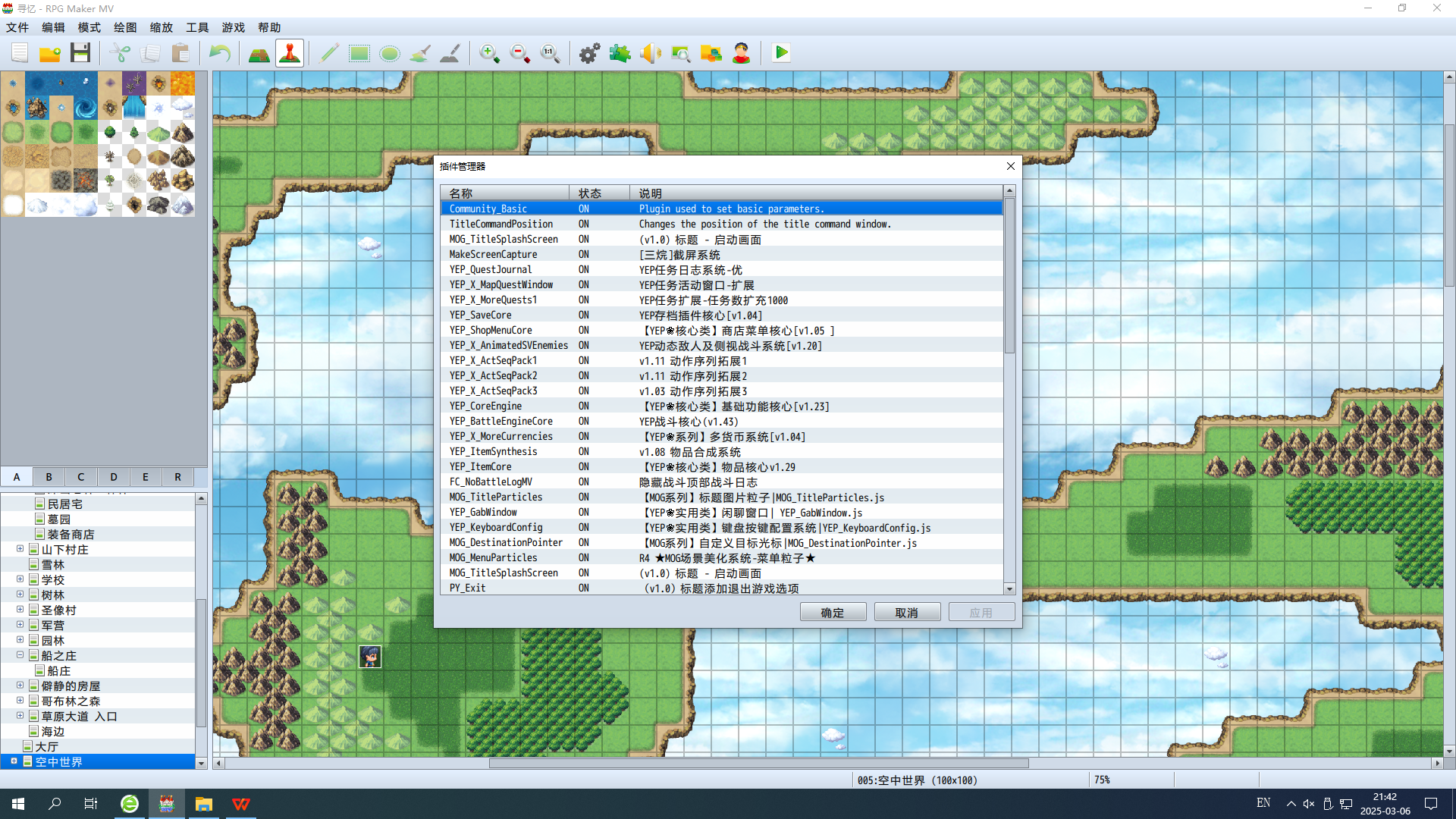This screenshot has width=1456, height=819.
Task: Expand the 军营 map tree node
Action: point(20,625)
